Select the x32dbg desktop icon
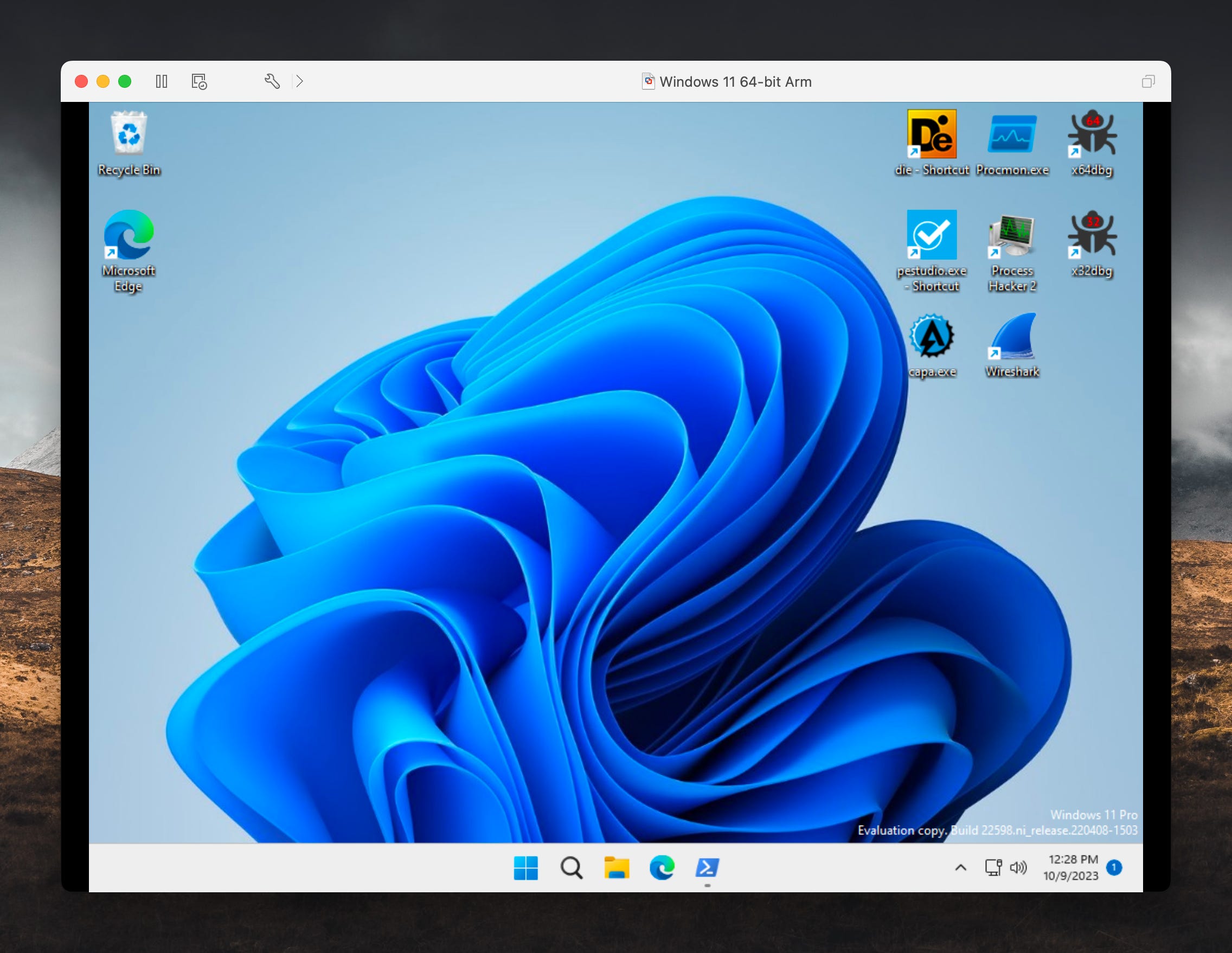Screen dimensions: 1232x953 (1092, 235)
